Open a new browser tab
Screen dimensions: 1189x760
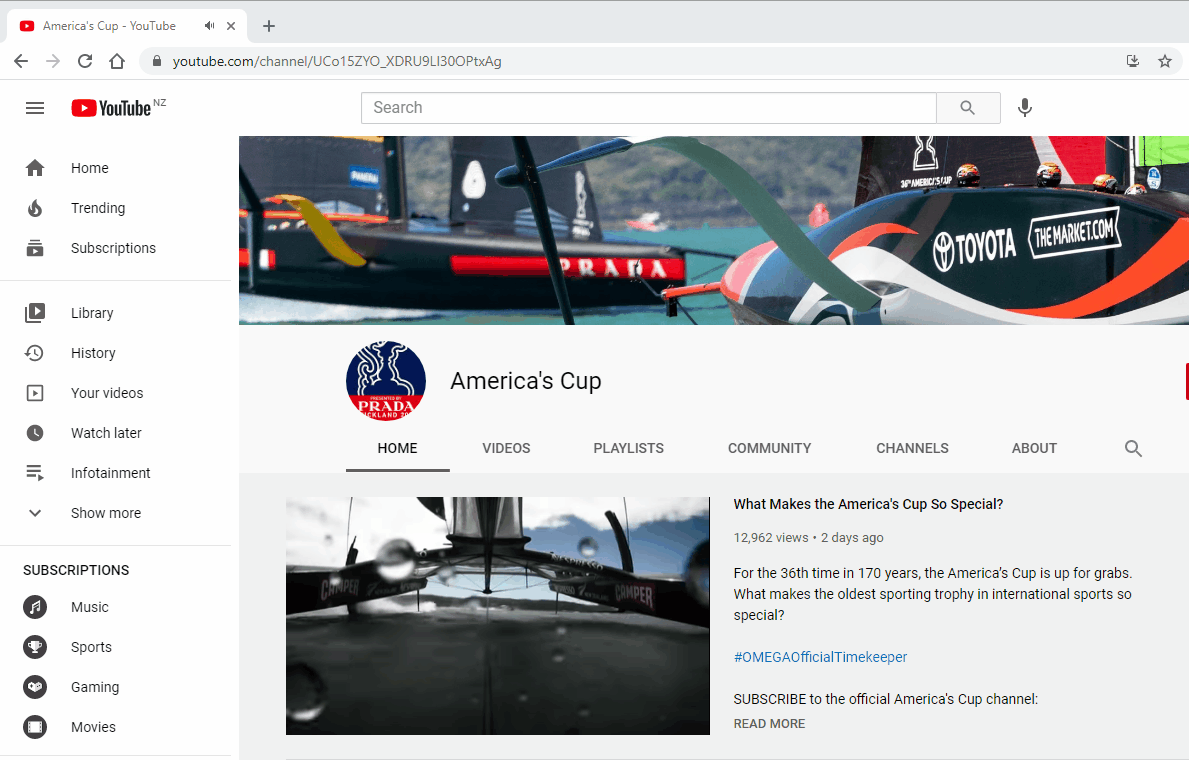(x=268, y=26)
